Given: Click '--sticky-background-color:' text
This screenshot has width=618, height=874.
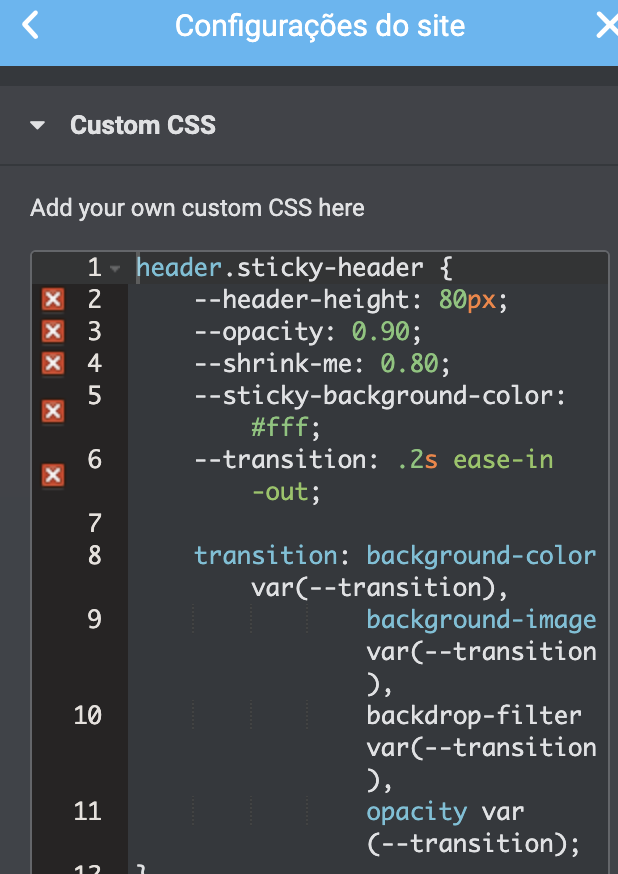Looking at the screenshot, I should coord(380,396).
